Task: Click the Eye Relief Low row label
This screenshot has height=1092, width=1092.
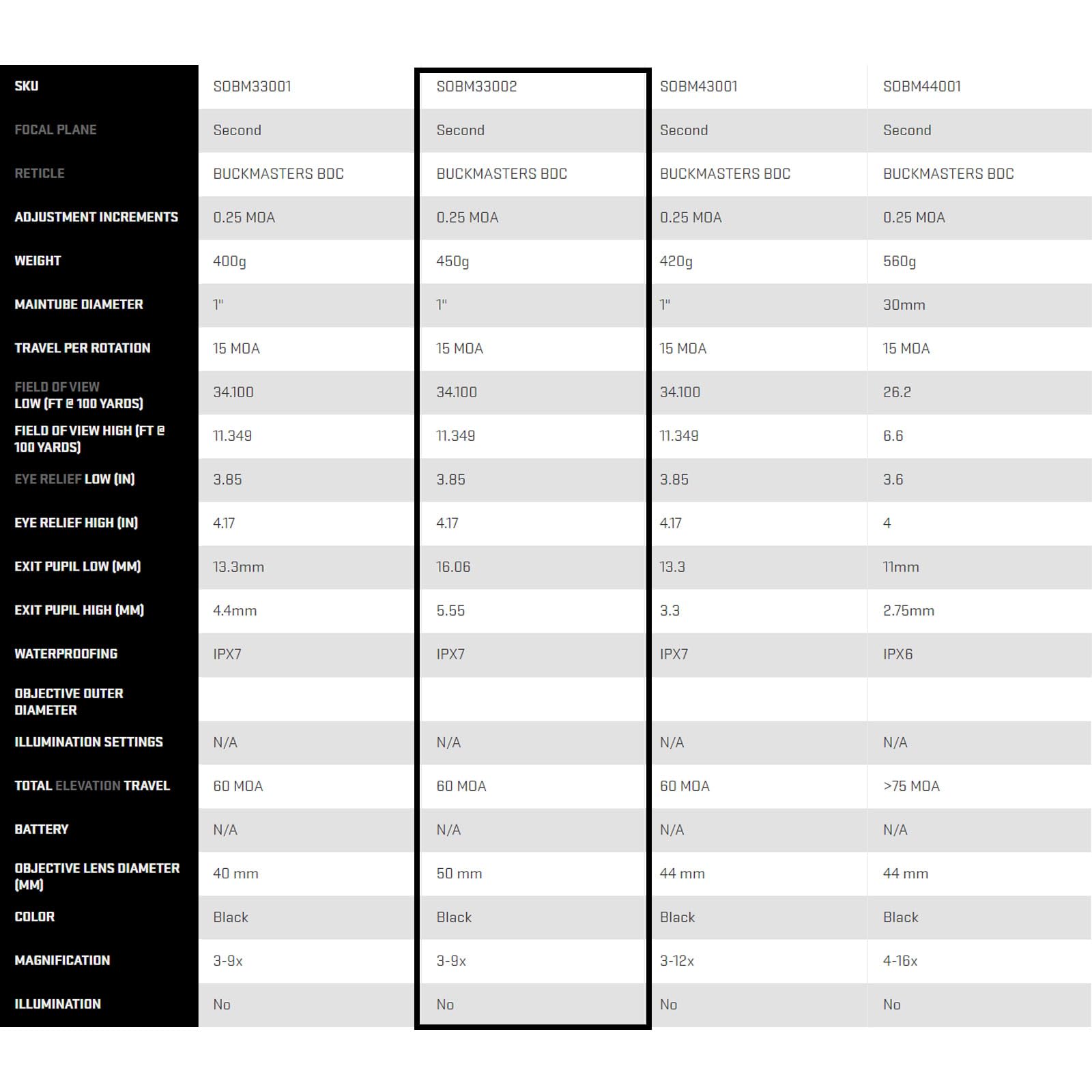Action: click(74, 479)
